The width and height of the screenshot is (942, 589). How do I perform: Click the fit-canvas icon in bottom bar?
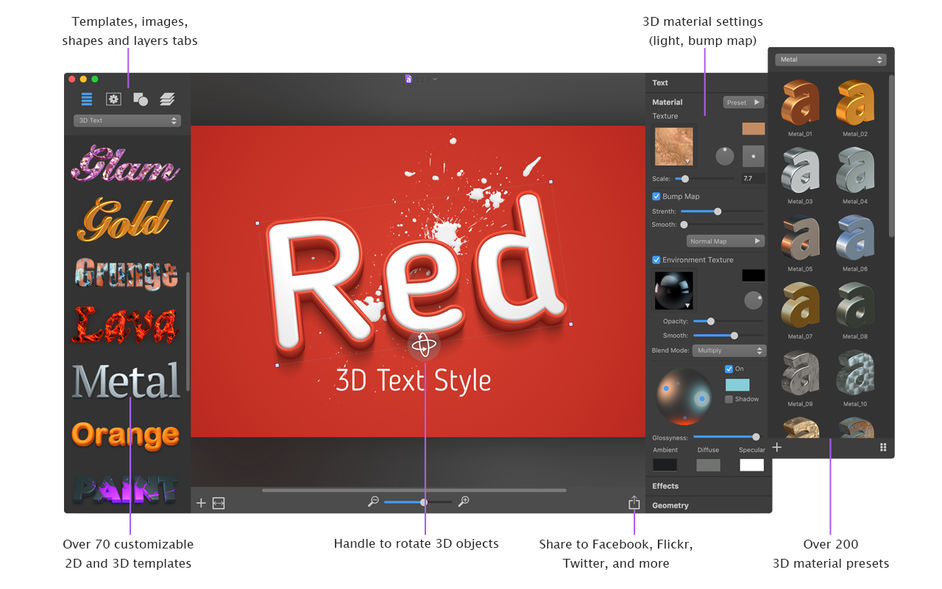click(x=218, y=501)
